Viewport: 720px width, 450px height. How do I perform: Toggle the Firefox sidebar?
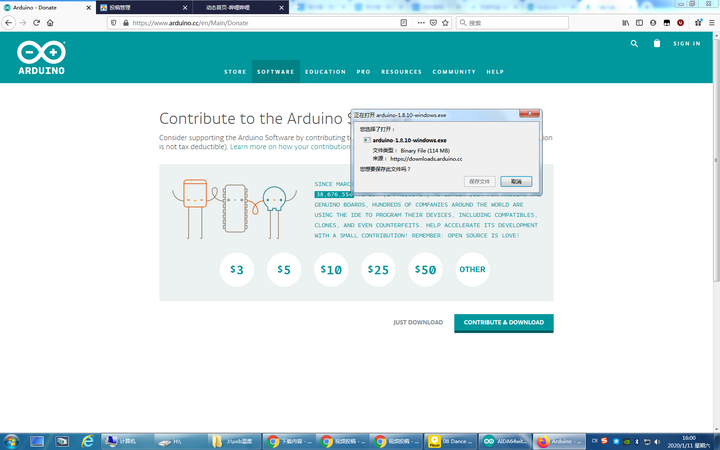tap(639, 22)
